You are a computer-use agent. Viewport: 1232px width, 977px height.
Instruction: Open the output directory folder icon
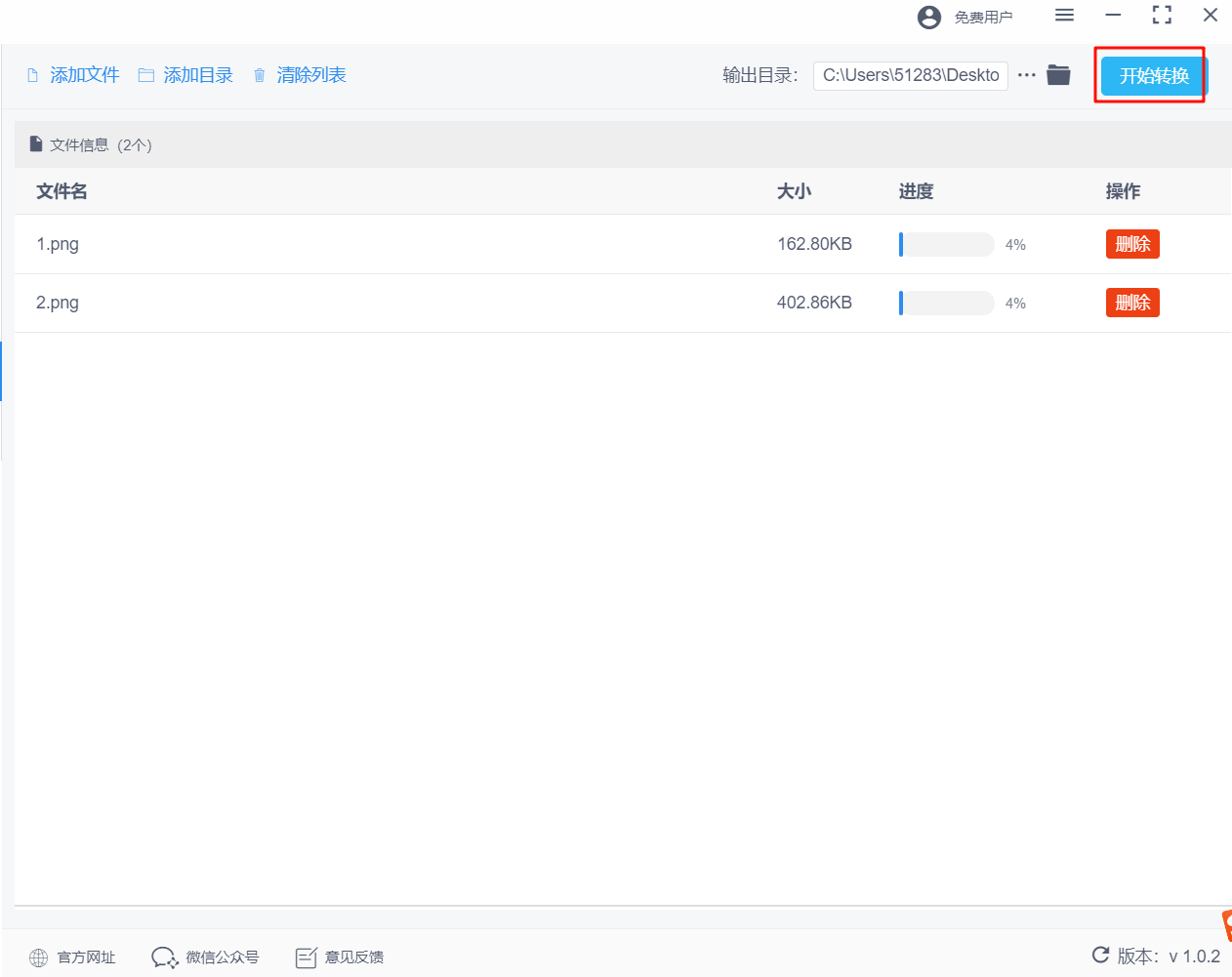tap(1059, 75)
